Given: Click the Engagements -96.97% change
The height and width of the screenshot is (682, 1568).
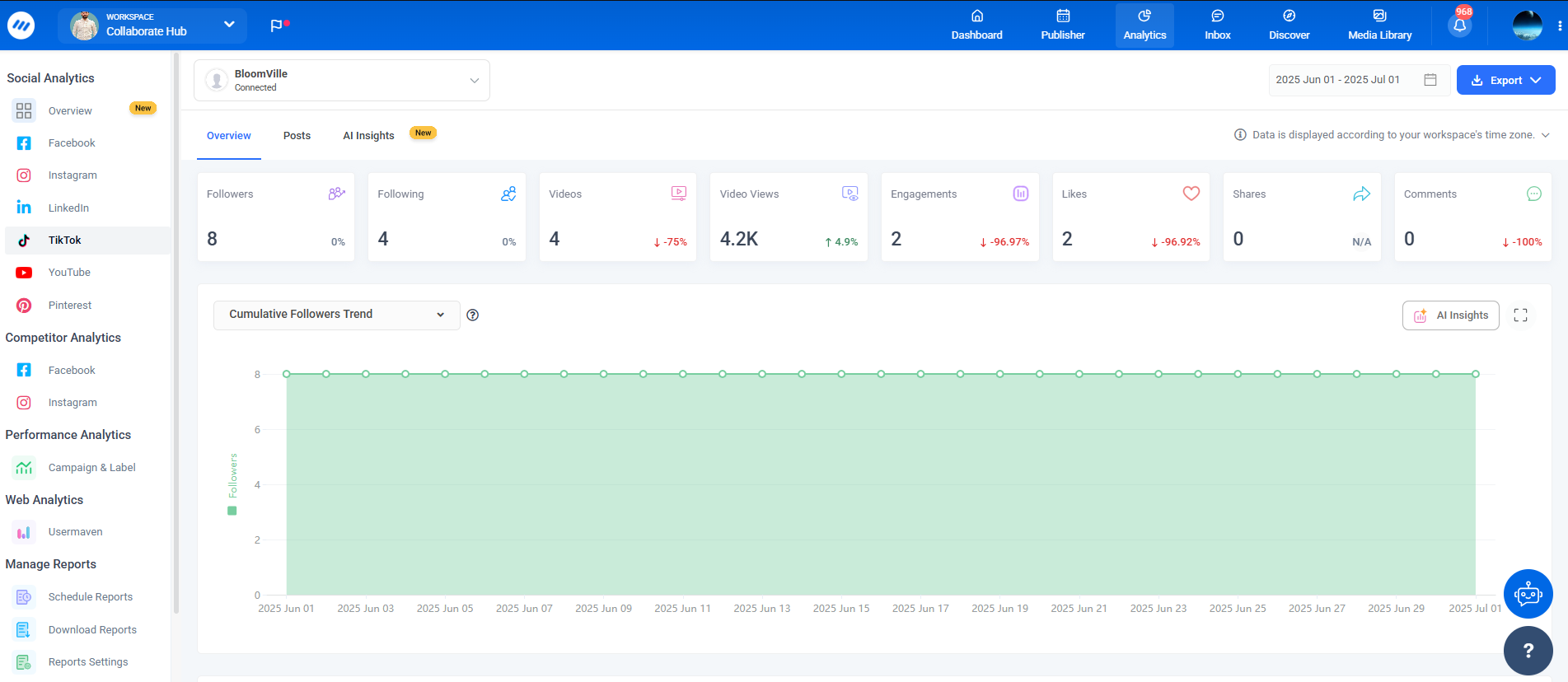Looking at the screenshot, I should coord(1004,242).
